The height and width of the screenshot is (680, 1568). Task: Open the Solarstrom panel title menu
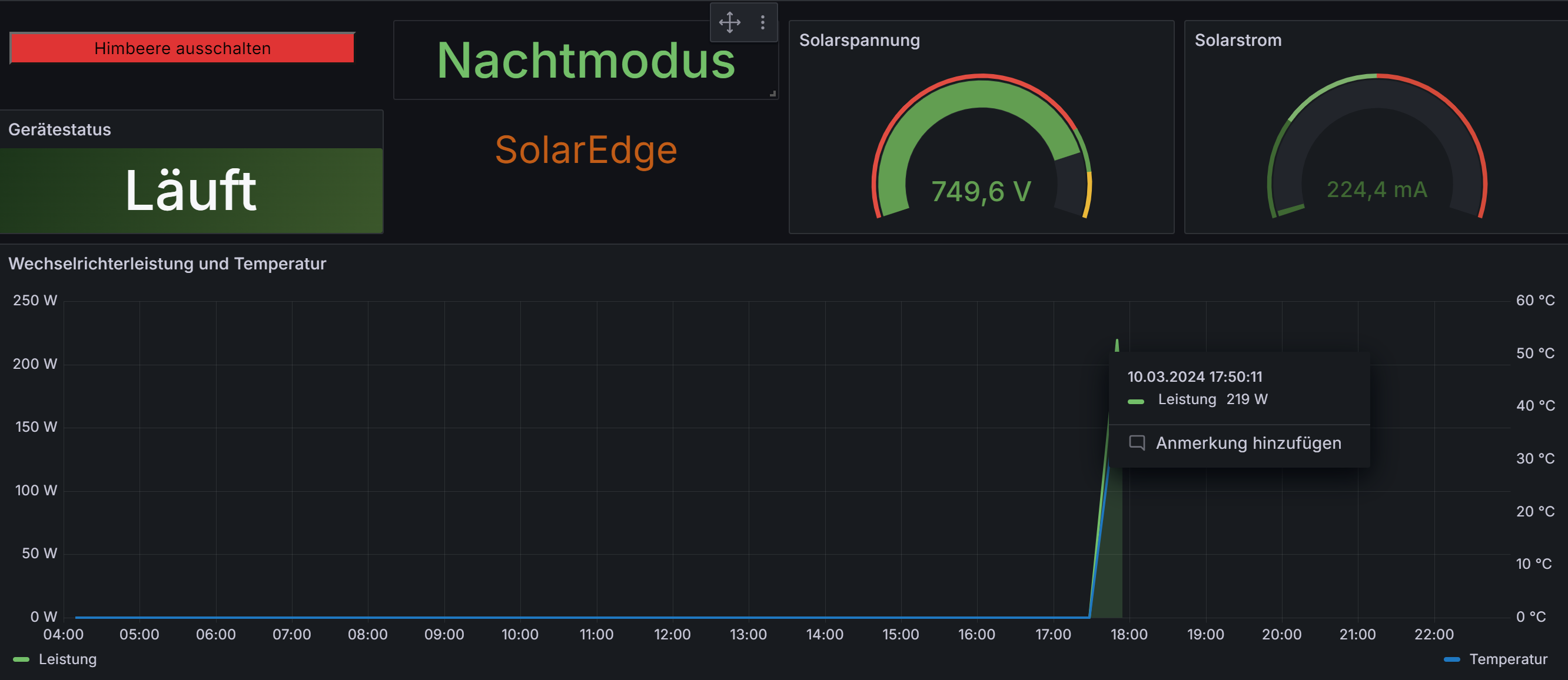click(1237, 40)
